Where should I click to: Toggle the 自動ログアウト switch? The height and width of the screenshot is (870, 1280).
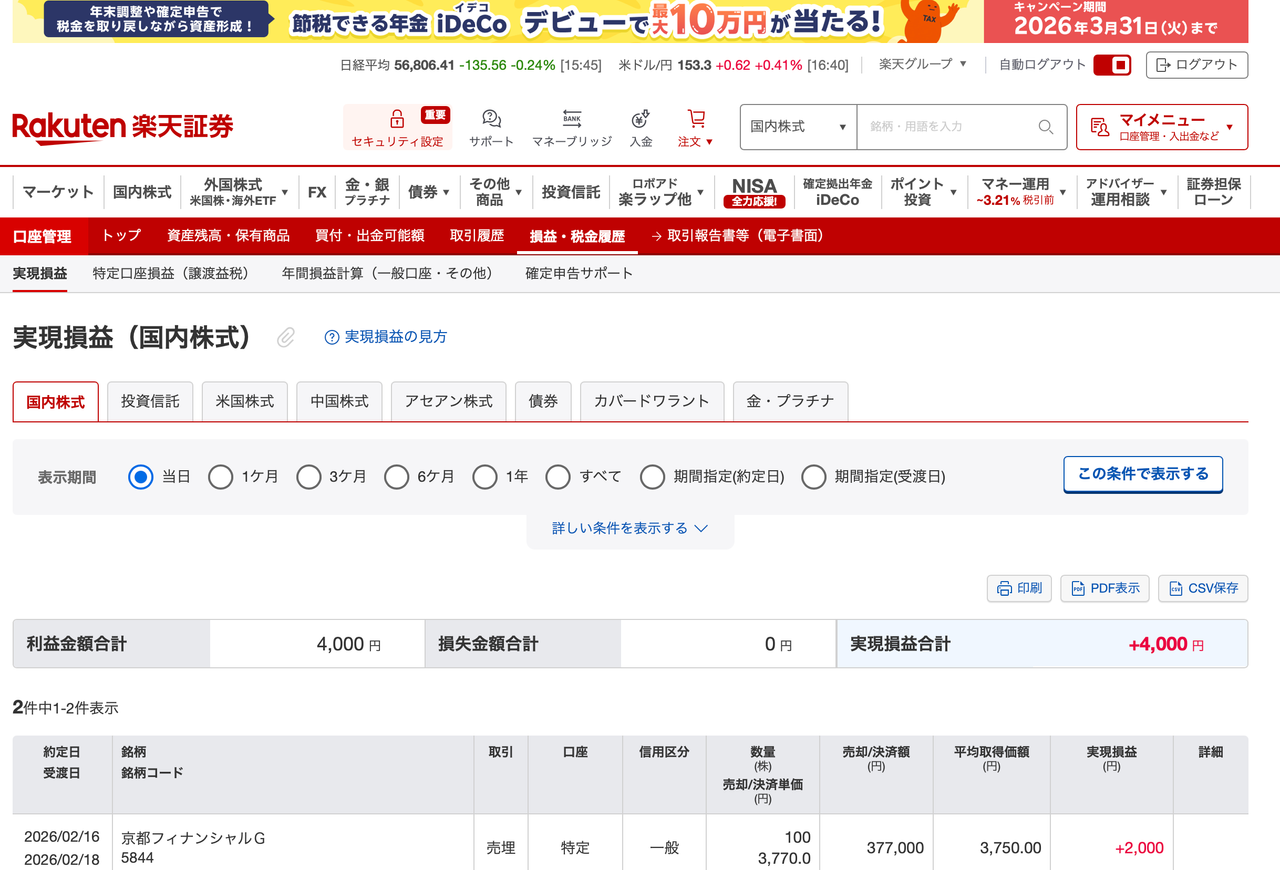(1113, 64)
